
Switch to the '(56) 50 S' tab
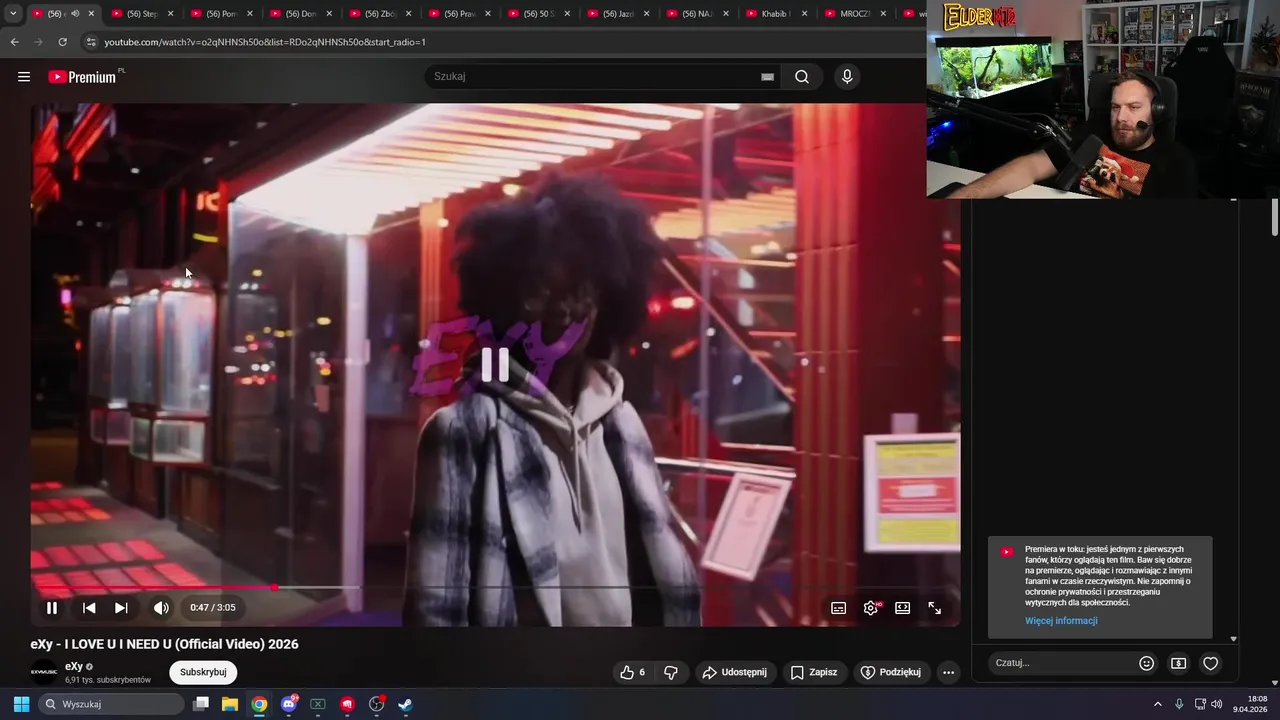pyautogui.click(x=539, y=14)
